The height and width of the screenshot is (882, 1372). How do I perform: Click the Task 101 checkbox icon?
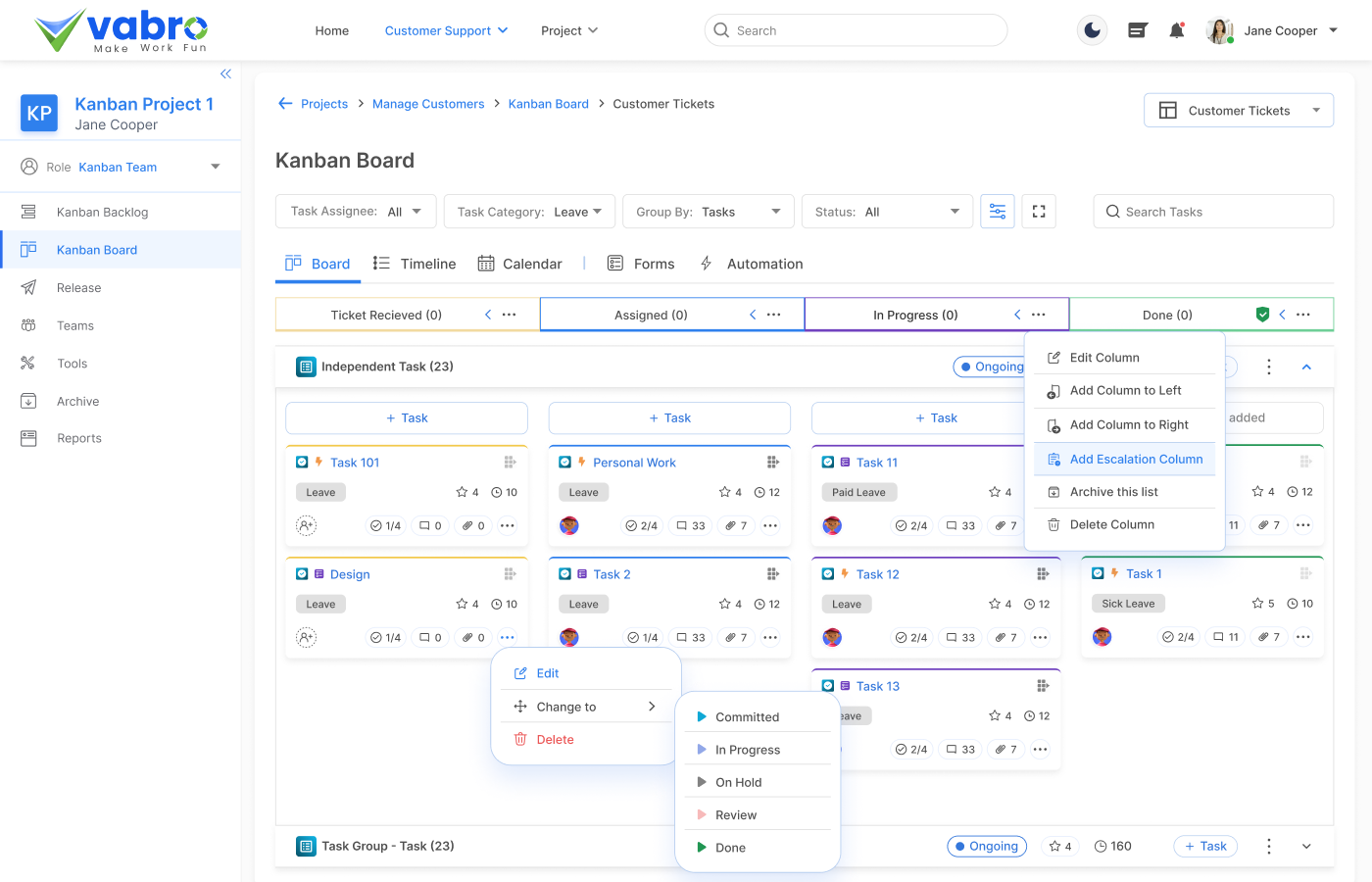click(x=302, y=463)
